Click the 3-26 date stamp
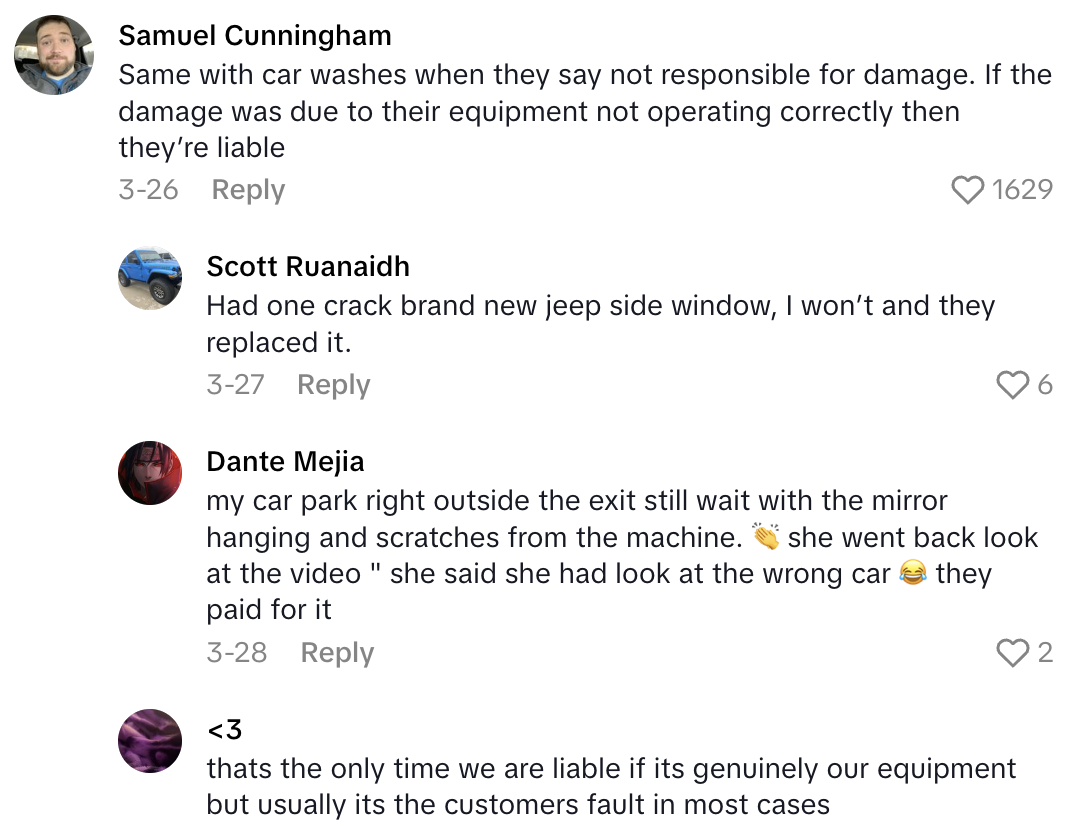1088x832 pixels. click(148, 190)
